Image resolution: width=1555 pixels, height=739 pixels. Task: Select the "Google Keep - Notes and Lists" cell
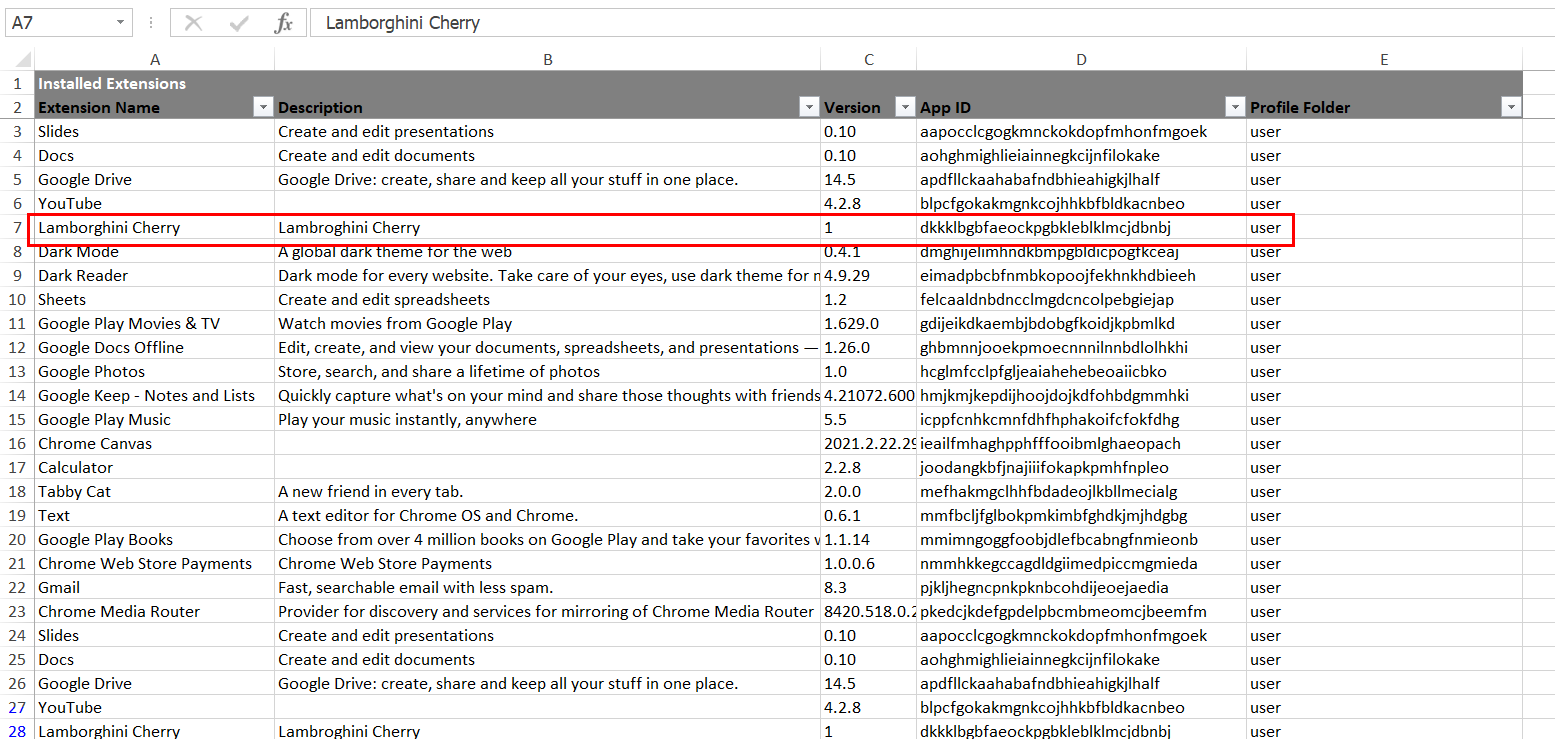[155, 395]
